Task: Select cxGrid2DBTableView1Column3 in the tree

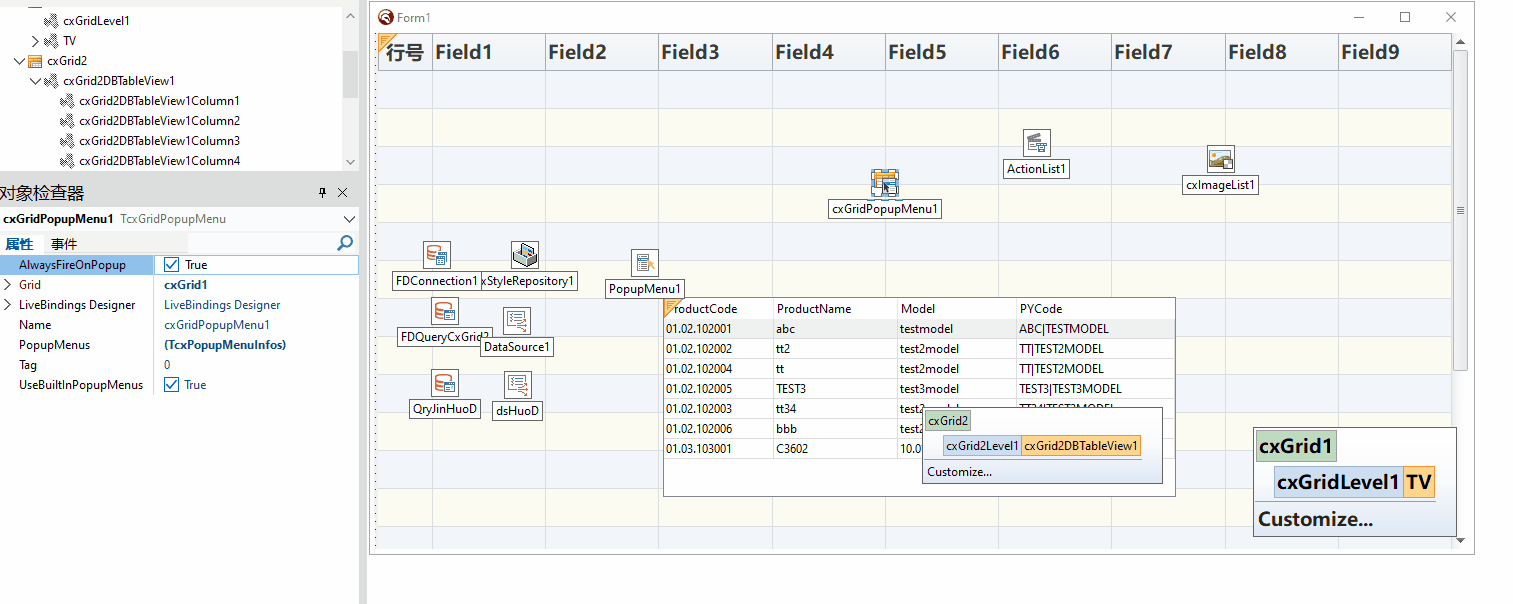Action: click(159, 141)
